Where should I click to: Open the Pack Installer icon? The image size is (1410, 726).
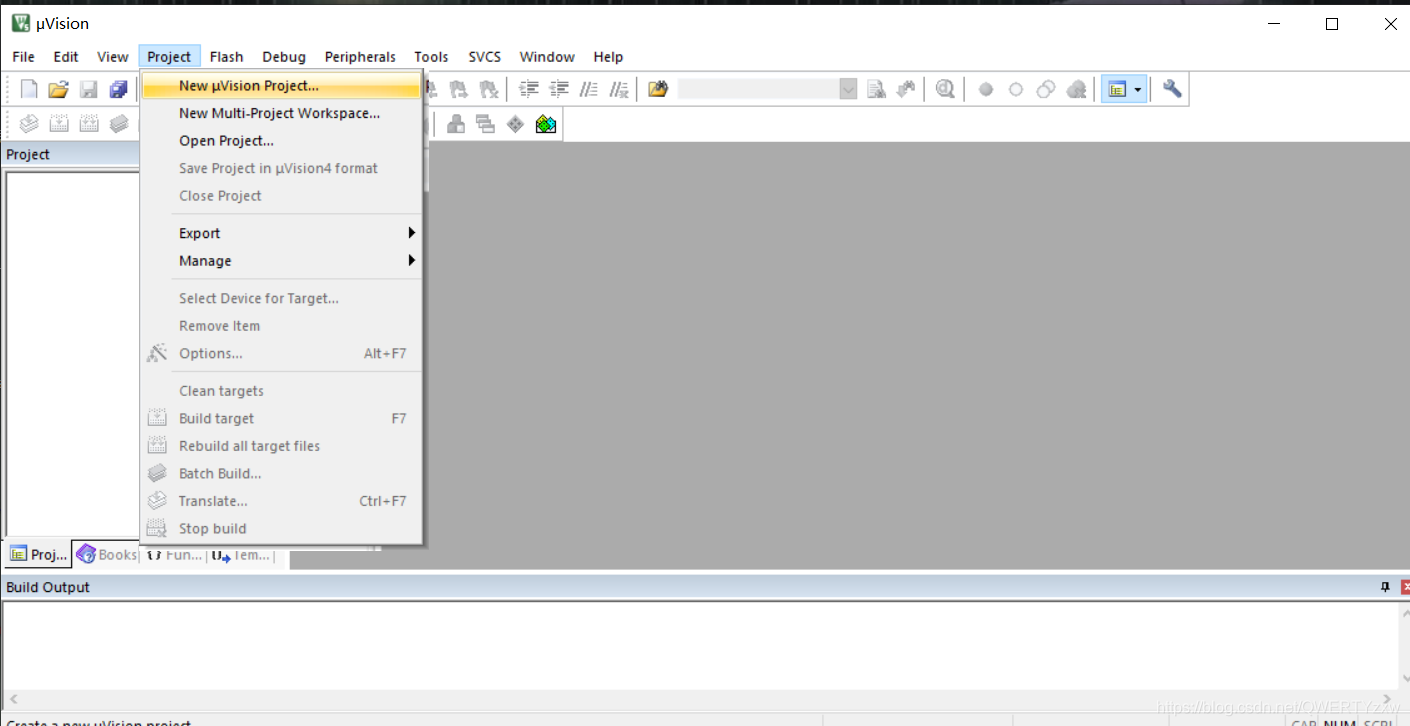coord(545,123)
